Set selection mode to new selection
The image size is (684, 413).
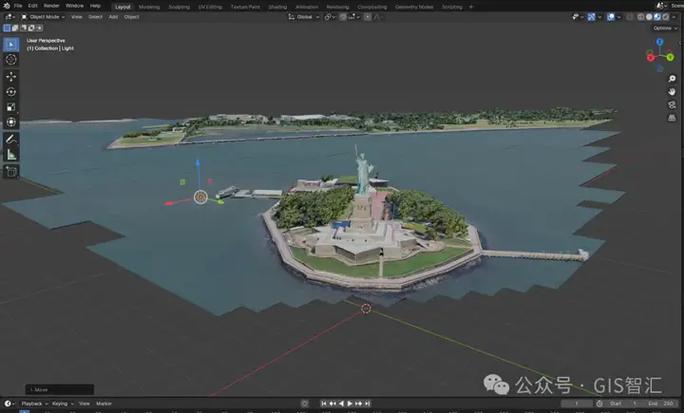(7, 28)
